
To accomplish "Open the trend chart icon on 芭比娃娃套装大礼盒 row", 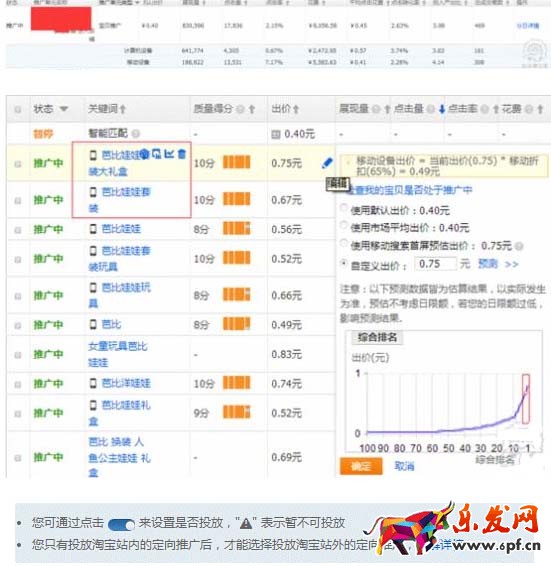I will [x=169, y=154].
